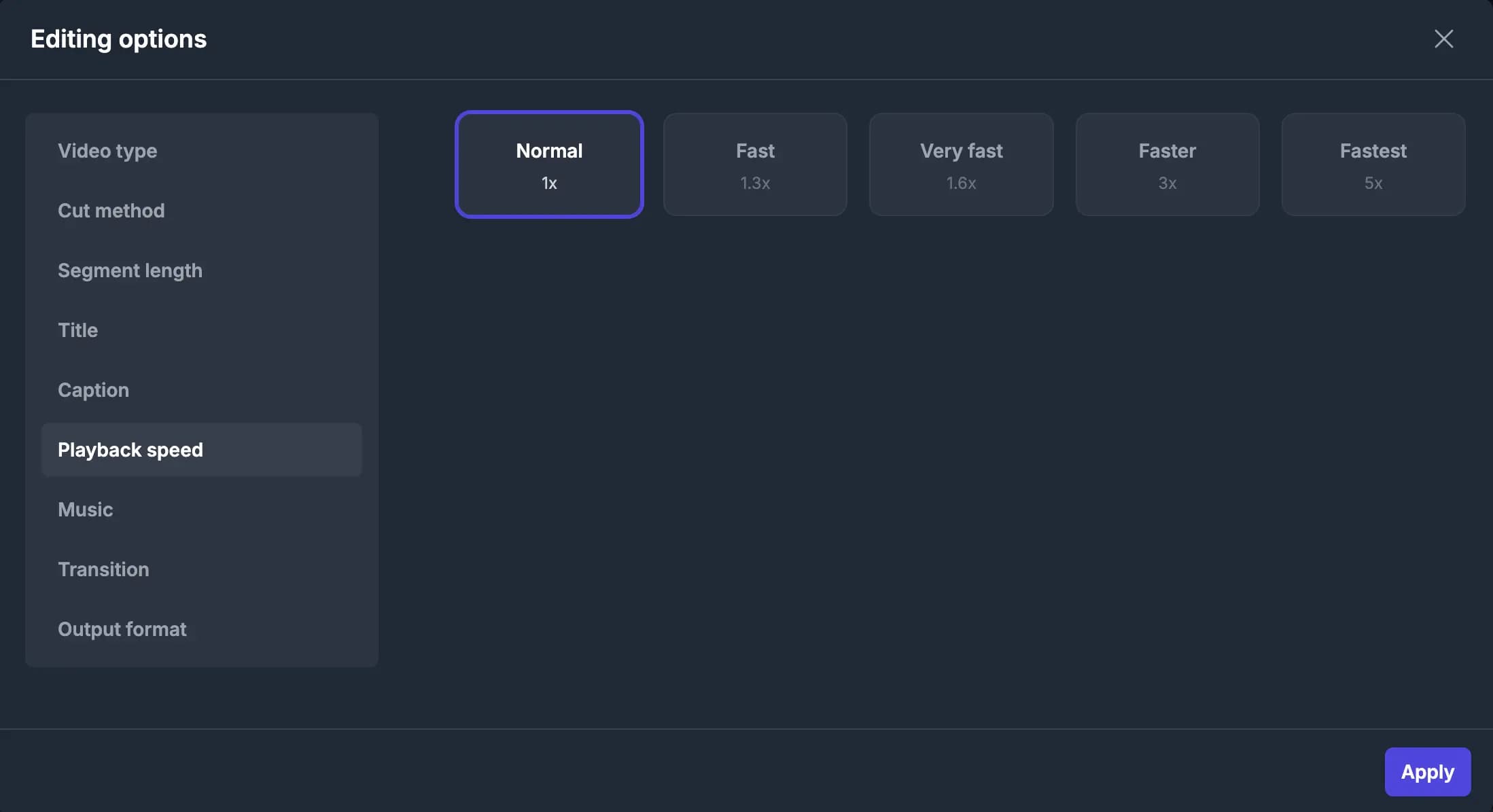The image size is (1493, 812).
Task: Choose the Fast 1.3x speed option
Action: click(x=755, y=164)
